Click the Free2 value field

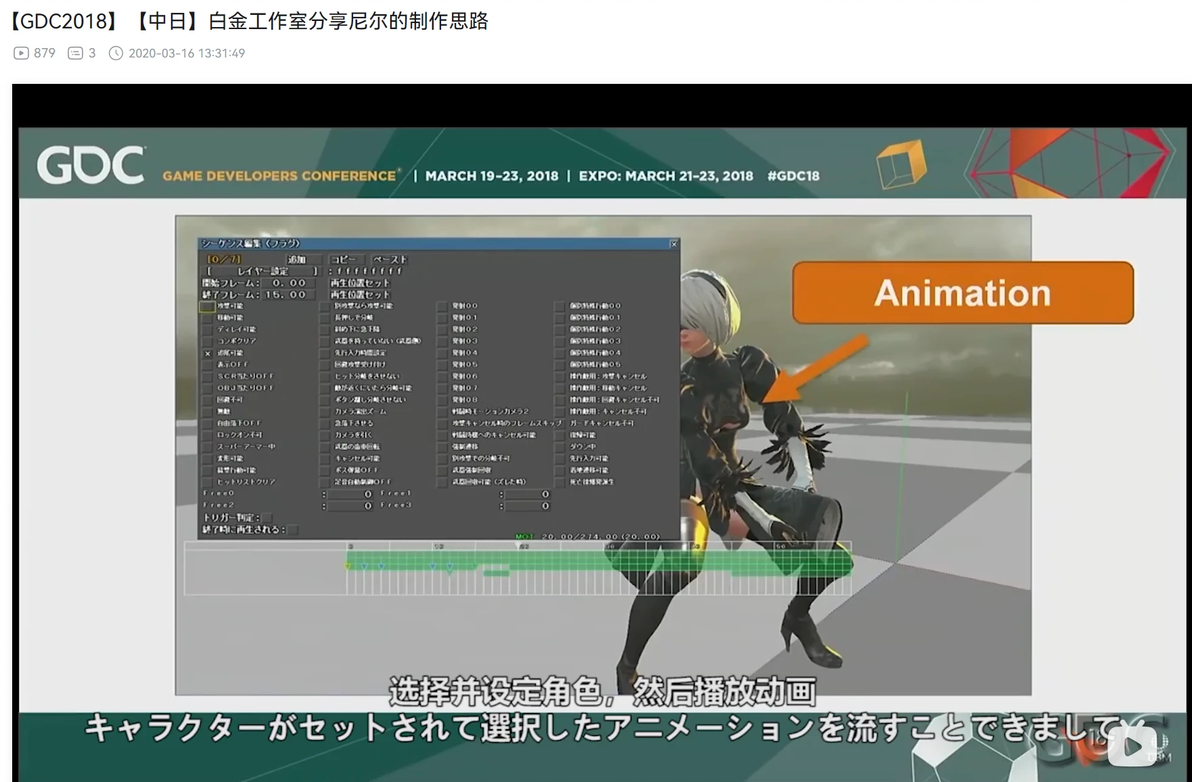[350, 505]
